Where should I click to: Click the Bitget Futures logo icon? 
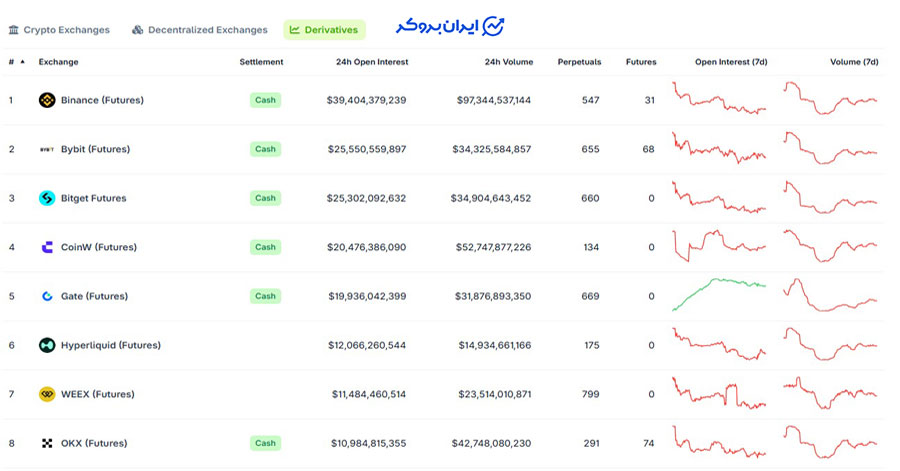point(47,198)
